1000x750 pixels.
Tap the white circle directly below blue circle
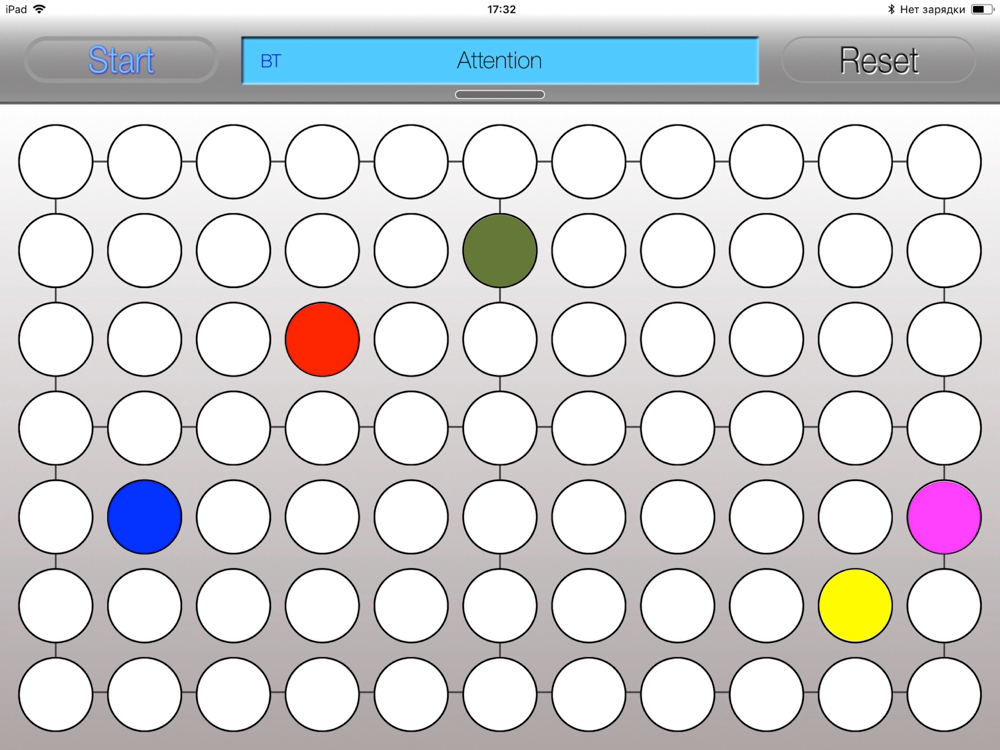(x=145, y=605)
